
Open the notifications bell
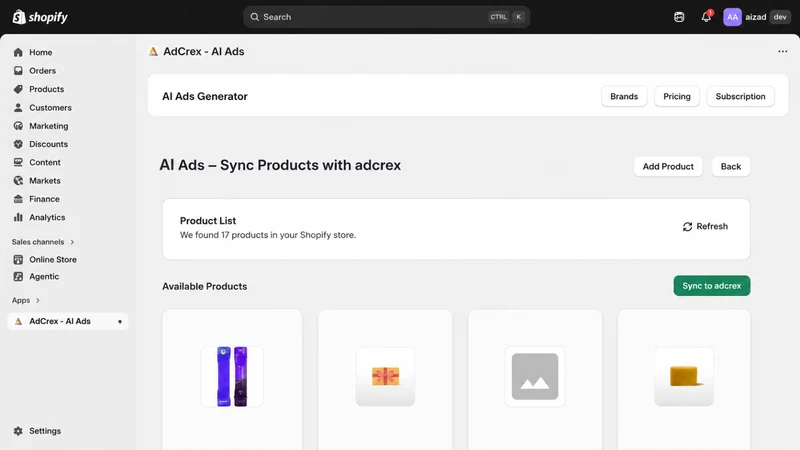(706, 17)
